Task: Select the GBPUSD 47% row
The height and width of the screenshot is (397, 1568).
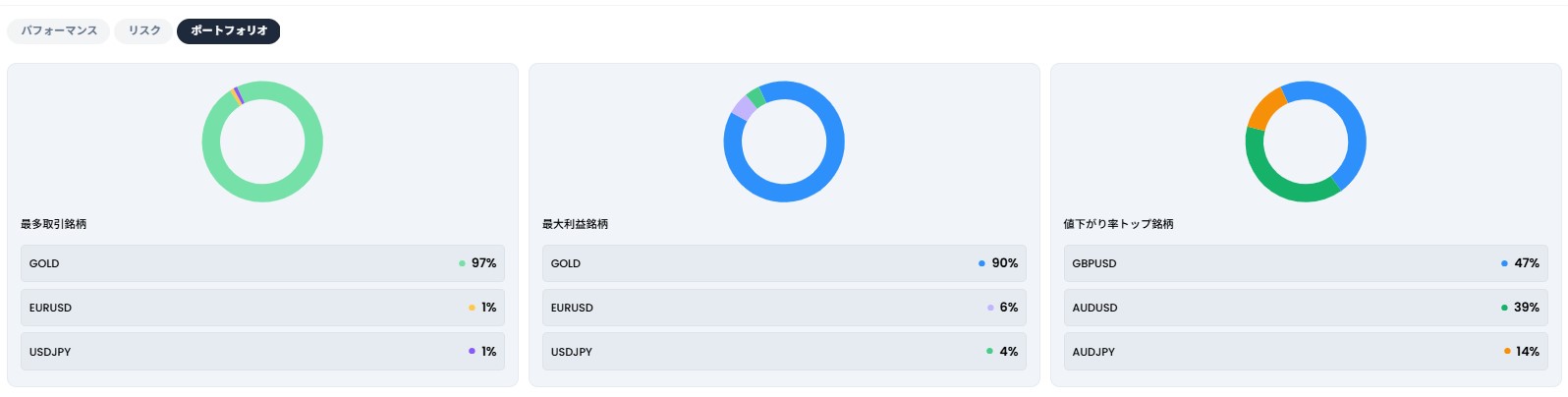Action: [x=1306, y=263]
